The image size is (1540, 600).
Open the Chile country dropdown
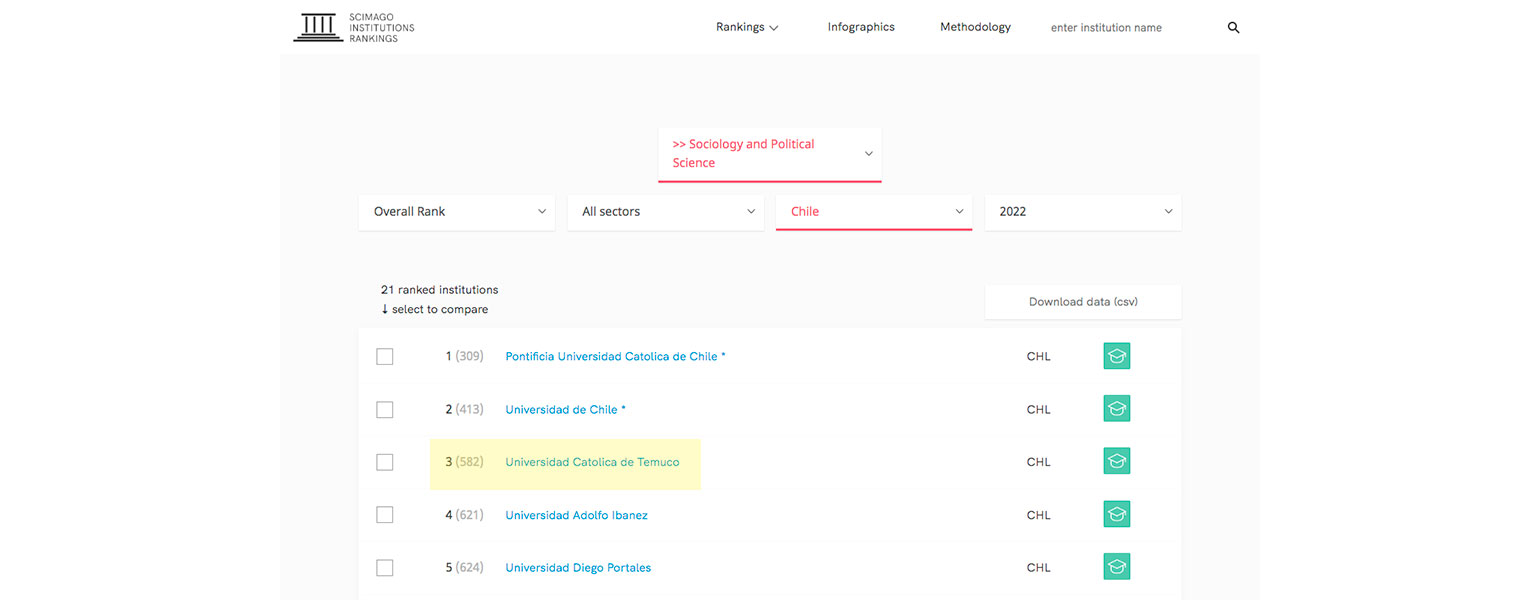point(874,212)
